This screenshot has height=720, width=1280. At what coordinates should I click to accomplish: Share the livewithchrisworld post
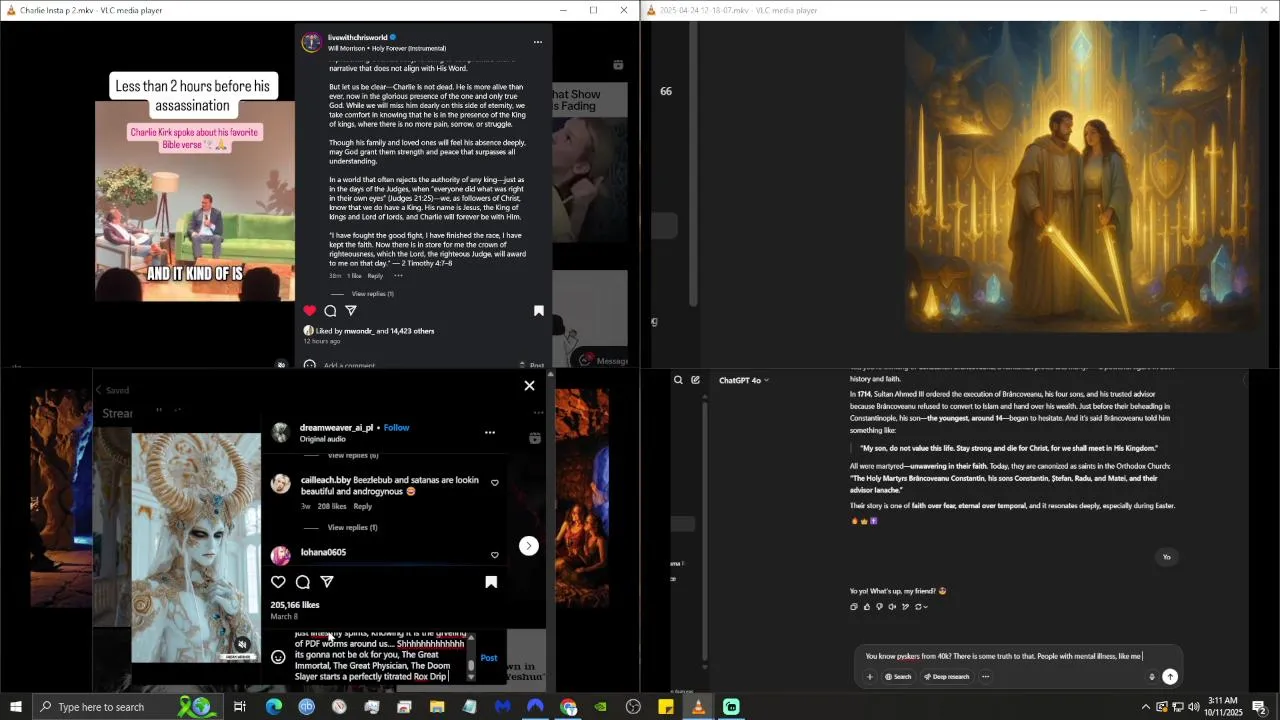(351, 311)
